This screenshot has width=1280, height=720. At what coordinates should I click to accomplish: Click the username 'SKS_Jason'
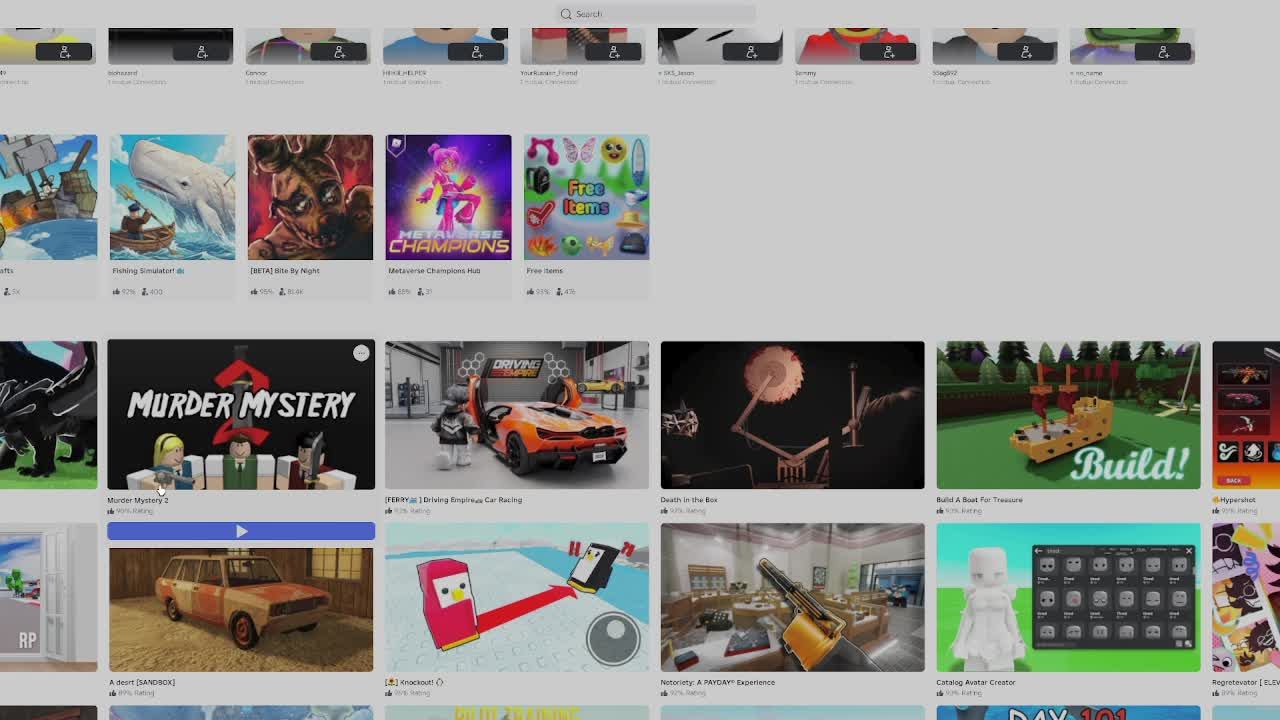tap(675, 73)
